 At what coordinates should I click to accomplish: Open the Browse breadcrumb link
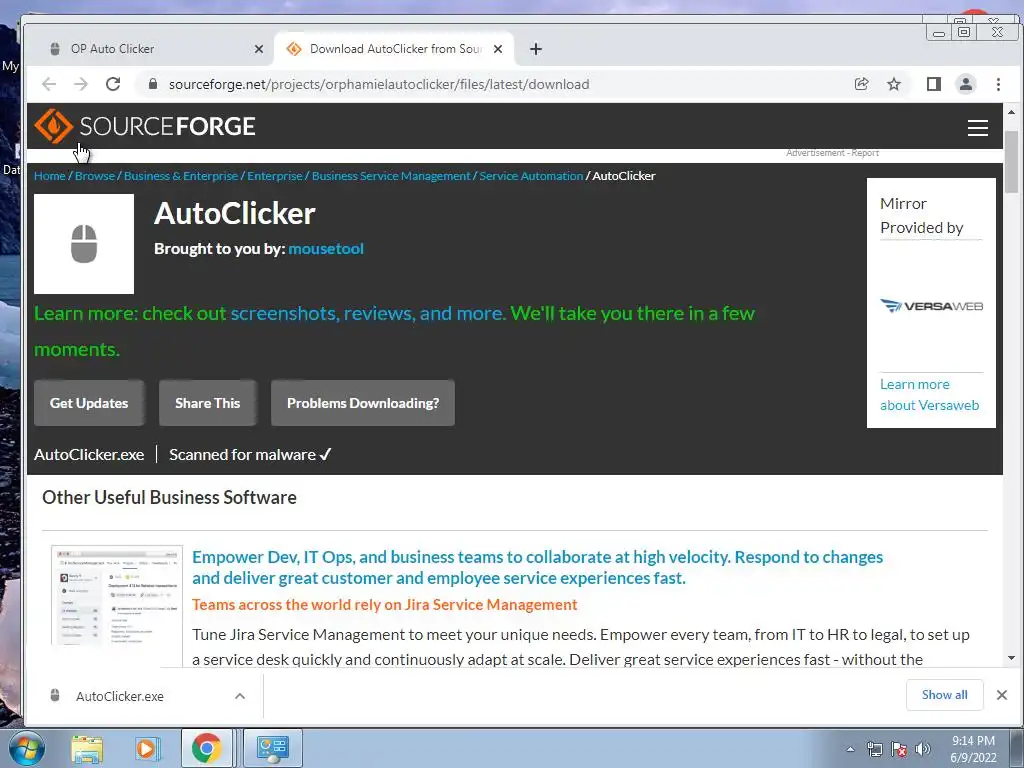click(x=95, y=176)
